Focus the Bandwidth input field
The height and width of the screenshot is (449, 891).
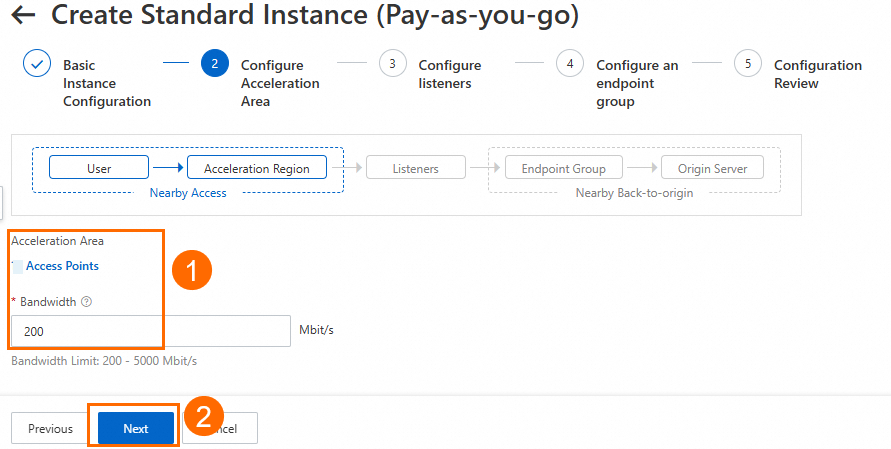[x=150, y=331]
